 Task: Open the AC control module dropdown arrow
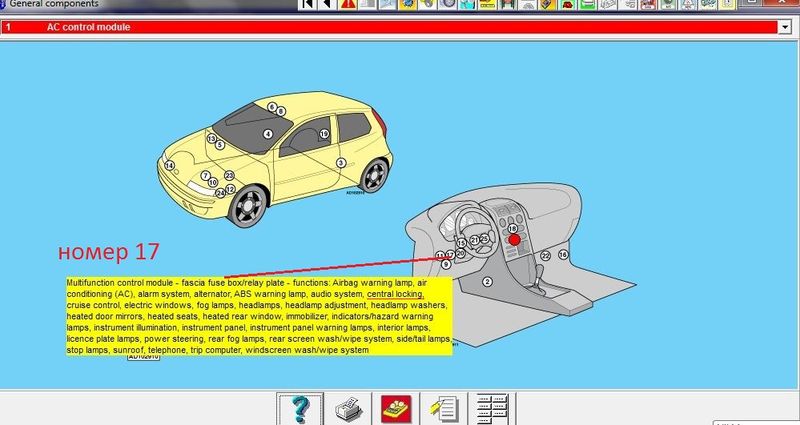tap(783, 28)
